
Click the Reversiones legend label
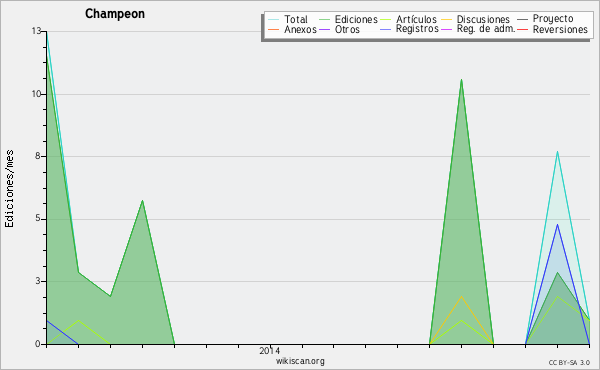point(560,29)
